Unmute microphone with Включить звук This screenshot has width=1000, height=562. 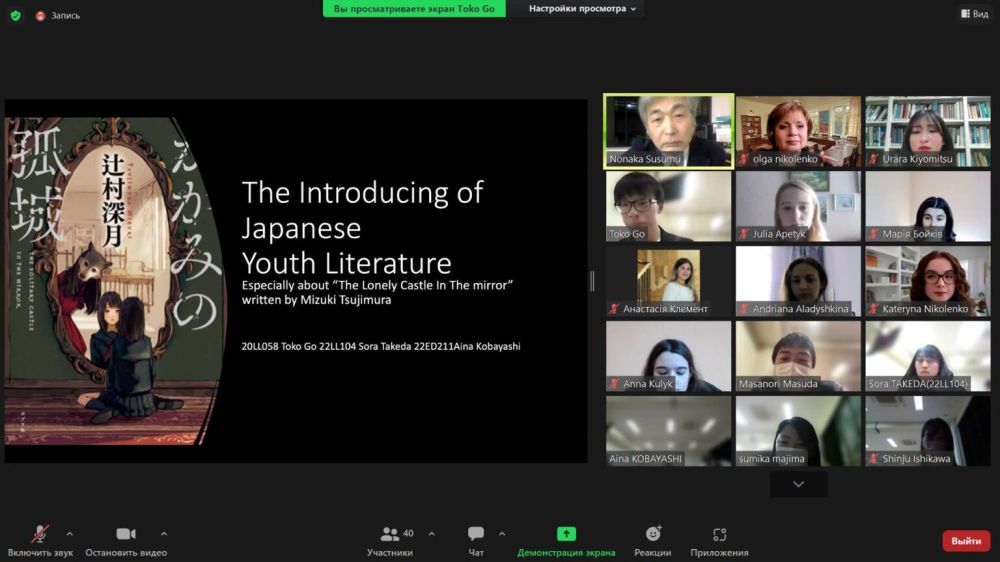pyautogui.click(x=40, y=540)
